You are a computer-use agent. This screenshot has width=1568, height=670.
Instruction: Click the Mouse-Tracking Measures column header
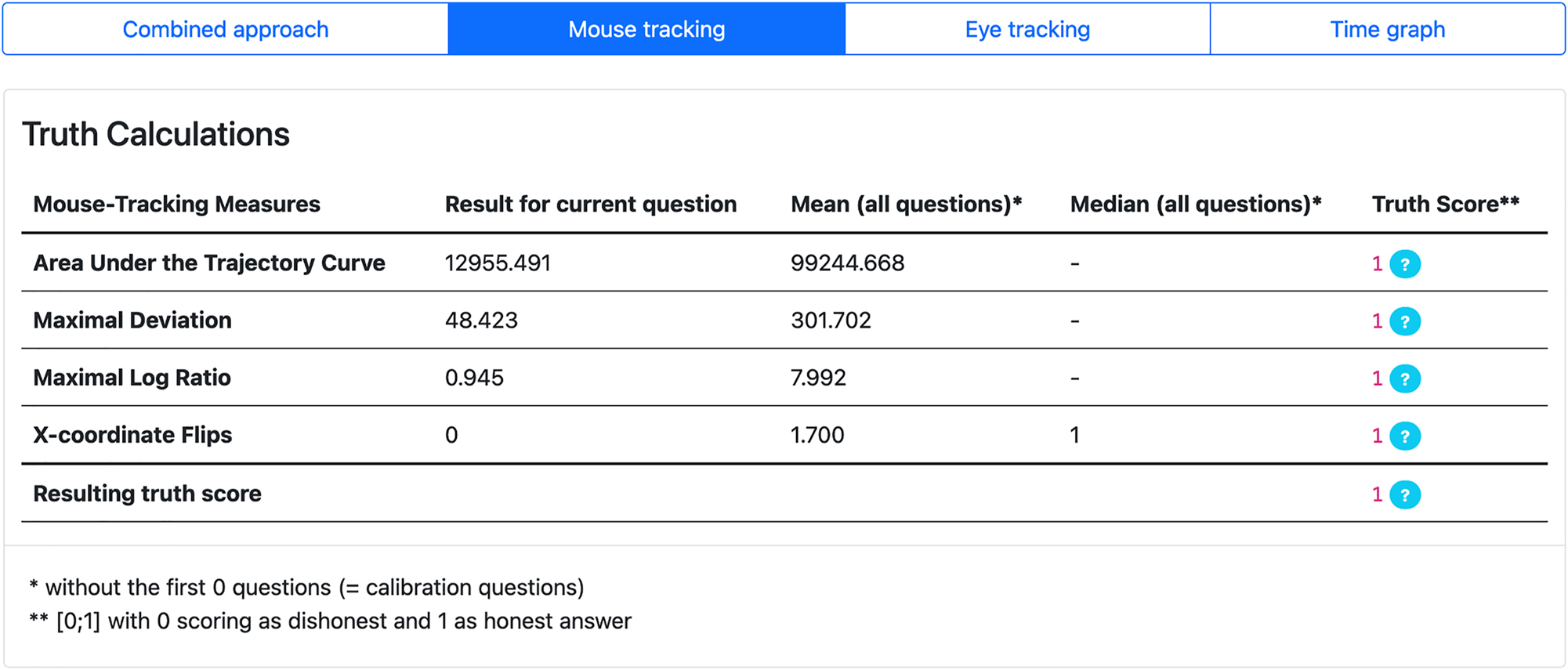176,205
